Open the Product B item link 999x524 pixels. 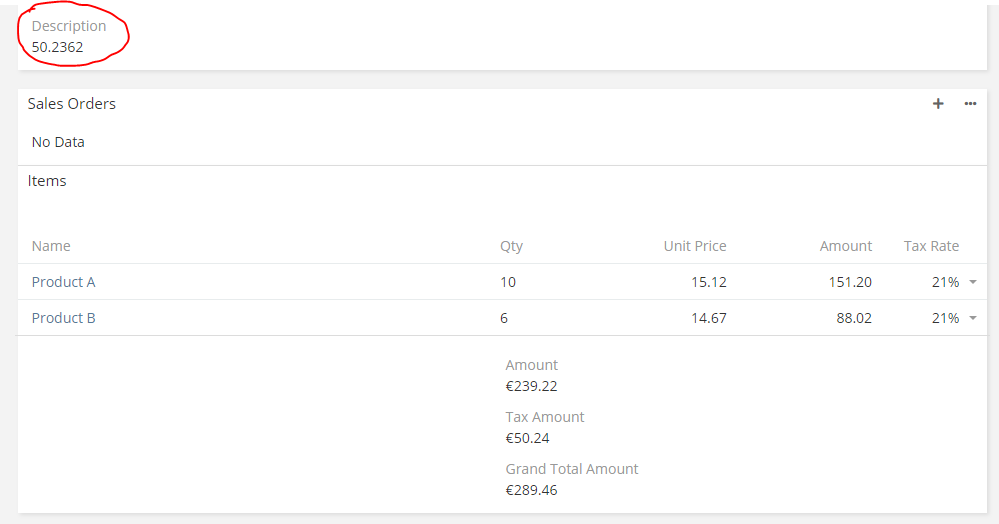point(63,318)
